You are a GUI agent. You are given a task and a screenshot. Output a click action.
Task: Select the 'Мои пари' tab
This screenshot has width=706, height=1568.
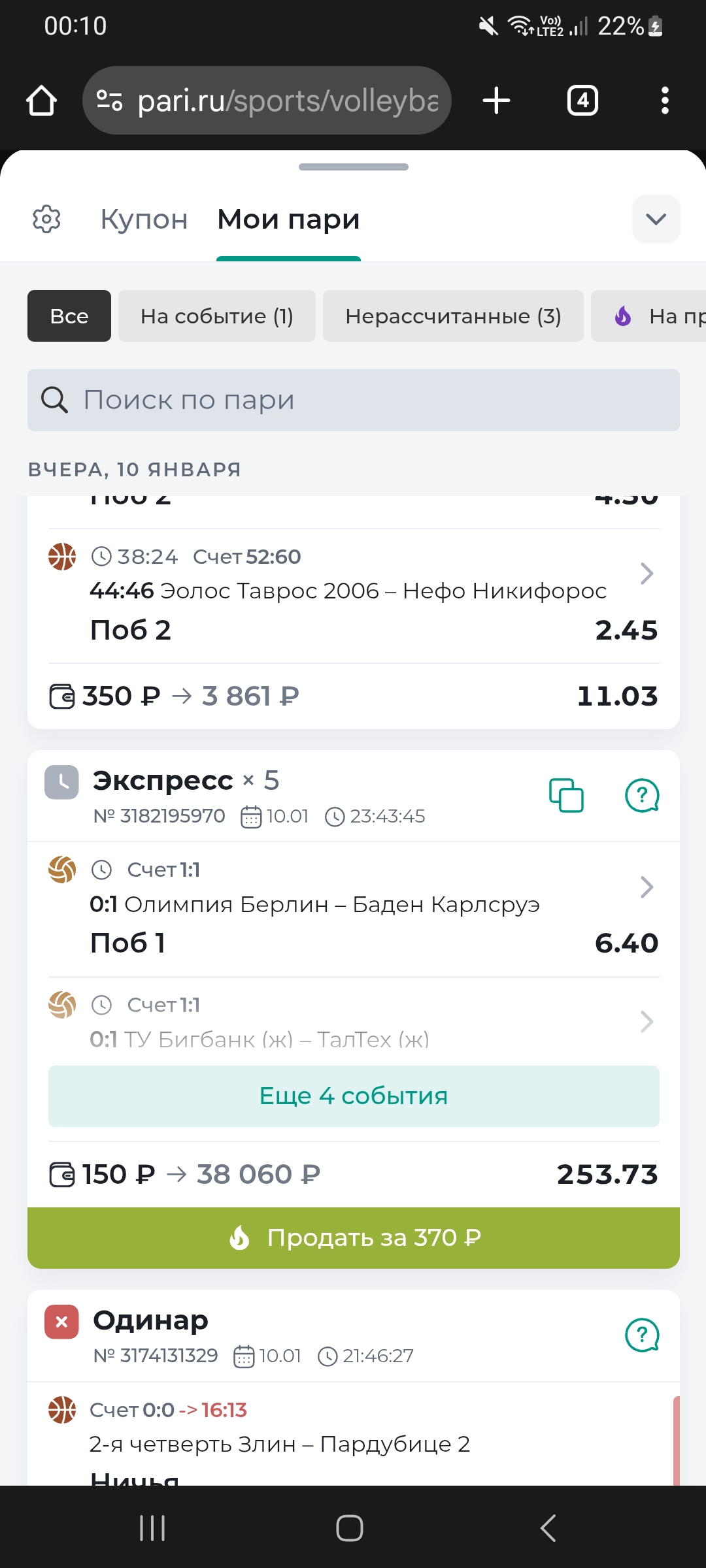[288, 220]
